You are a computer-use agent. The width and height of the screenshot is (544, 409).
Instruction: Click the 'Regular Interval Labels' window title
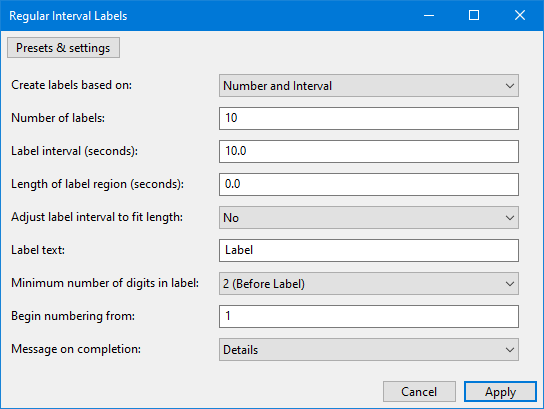pos(68,16)
